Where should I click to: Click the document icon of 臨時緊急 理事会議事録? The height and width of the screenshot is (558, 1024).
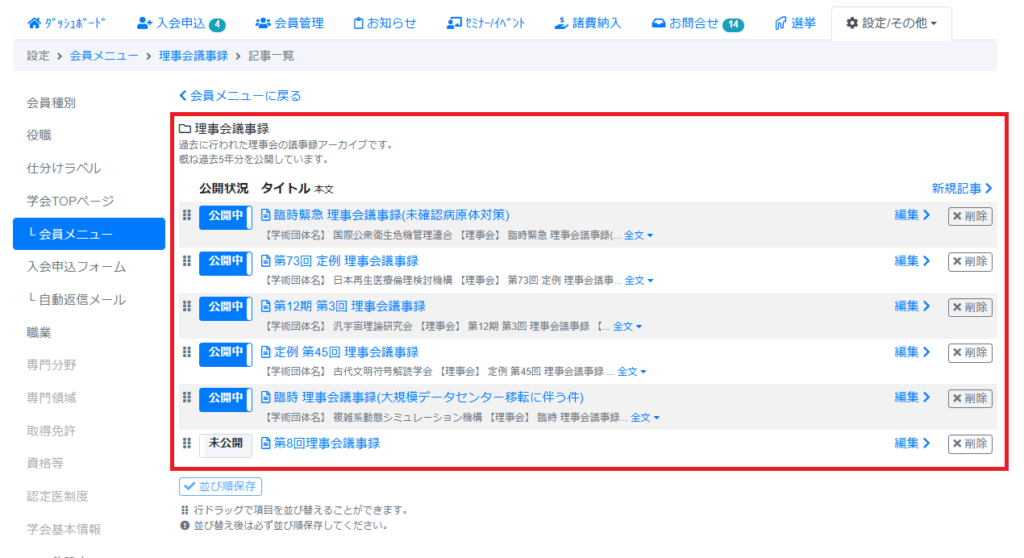tap(266, 215)
